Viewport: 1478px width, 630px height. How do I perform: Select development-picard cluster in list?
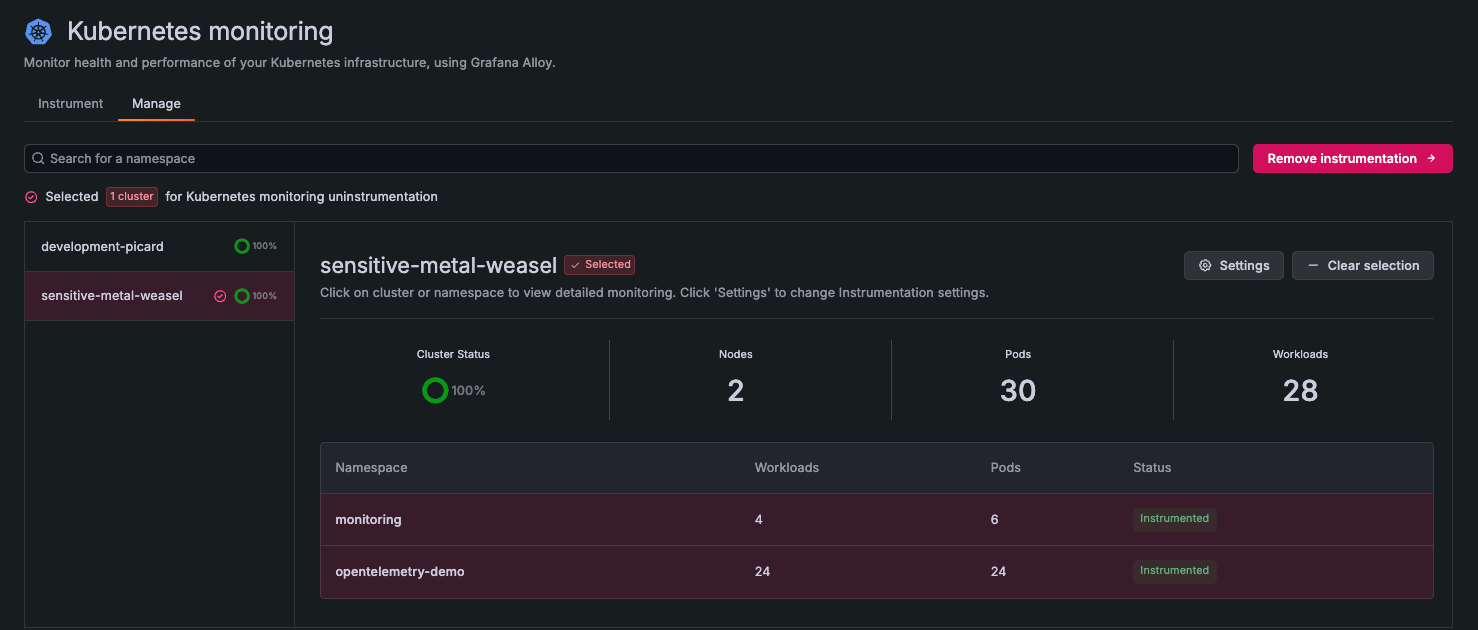pos(102,246)
